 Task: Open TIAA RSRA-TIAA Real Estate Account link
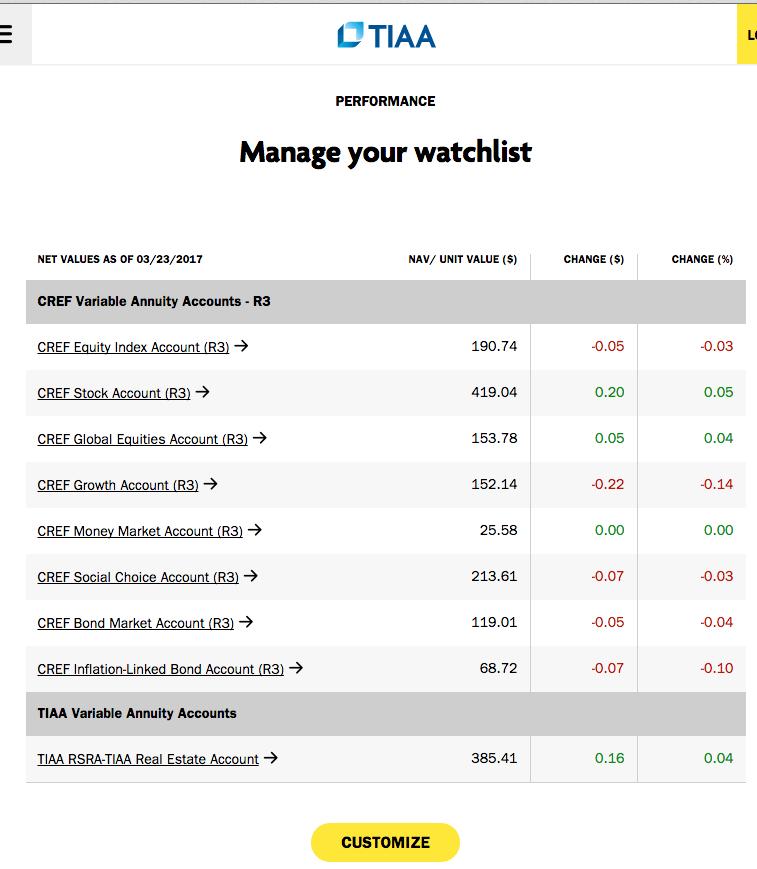[148, 759]
